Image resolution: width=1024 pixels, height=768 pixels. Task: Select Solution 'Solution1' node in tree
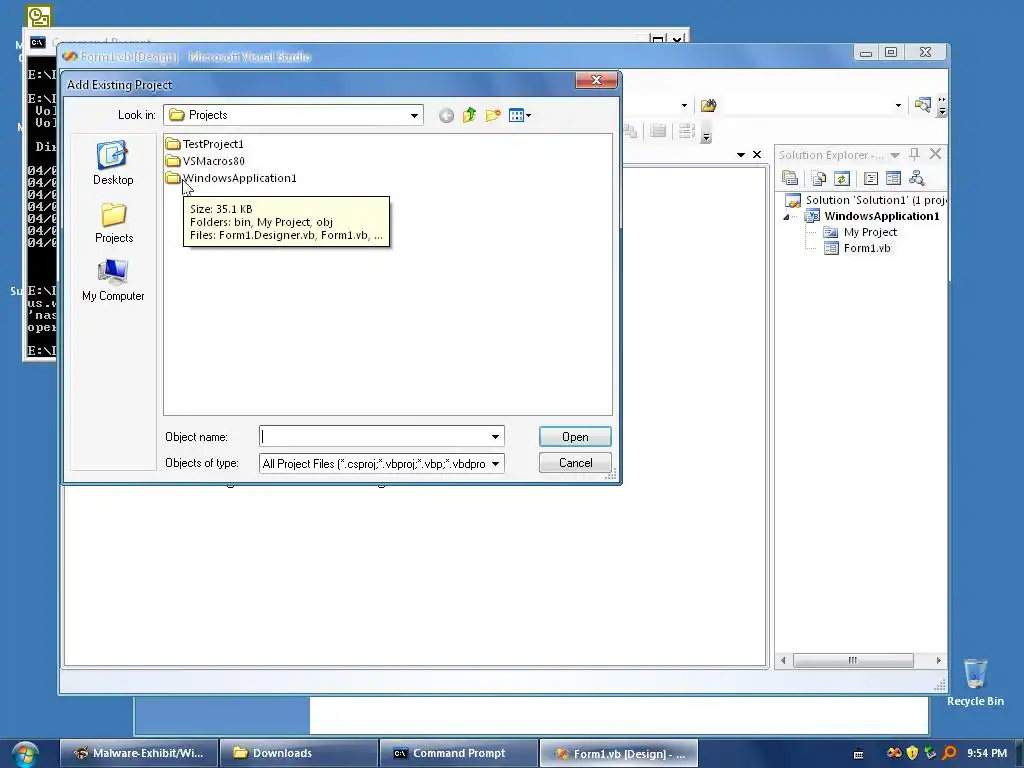click(866, 200)
